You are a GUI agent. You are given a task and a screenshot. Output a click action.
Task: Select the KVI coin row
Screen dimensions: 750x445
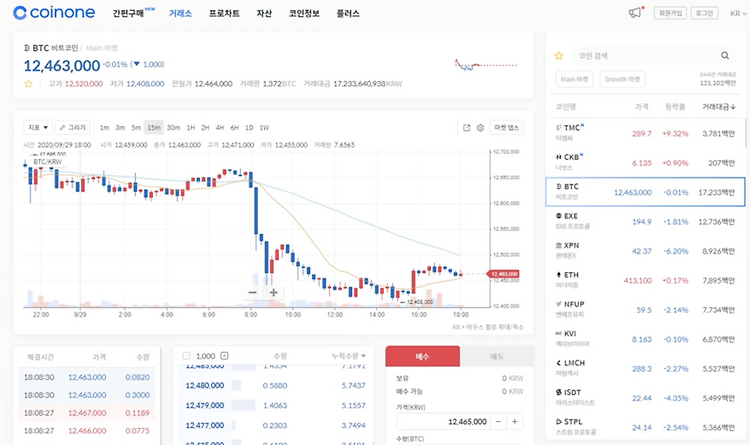pos(645,339)
